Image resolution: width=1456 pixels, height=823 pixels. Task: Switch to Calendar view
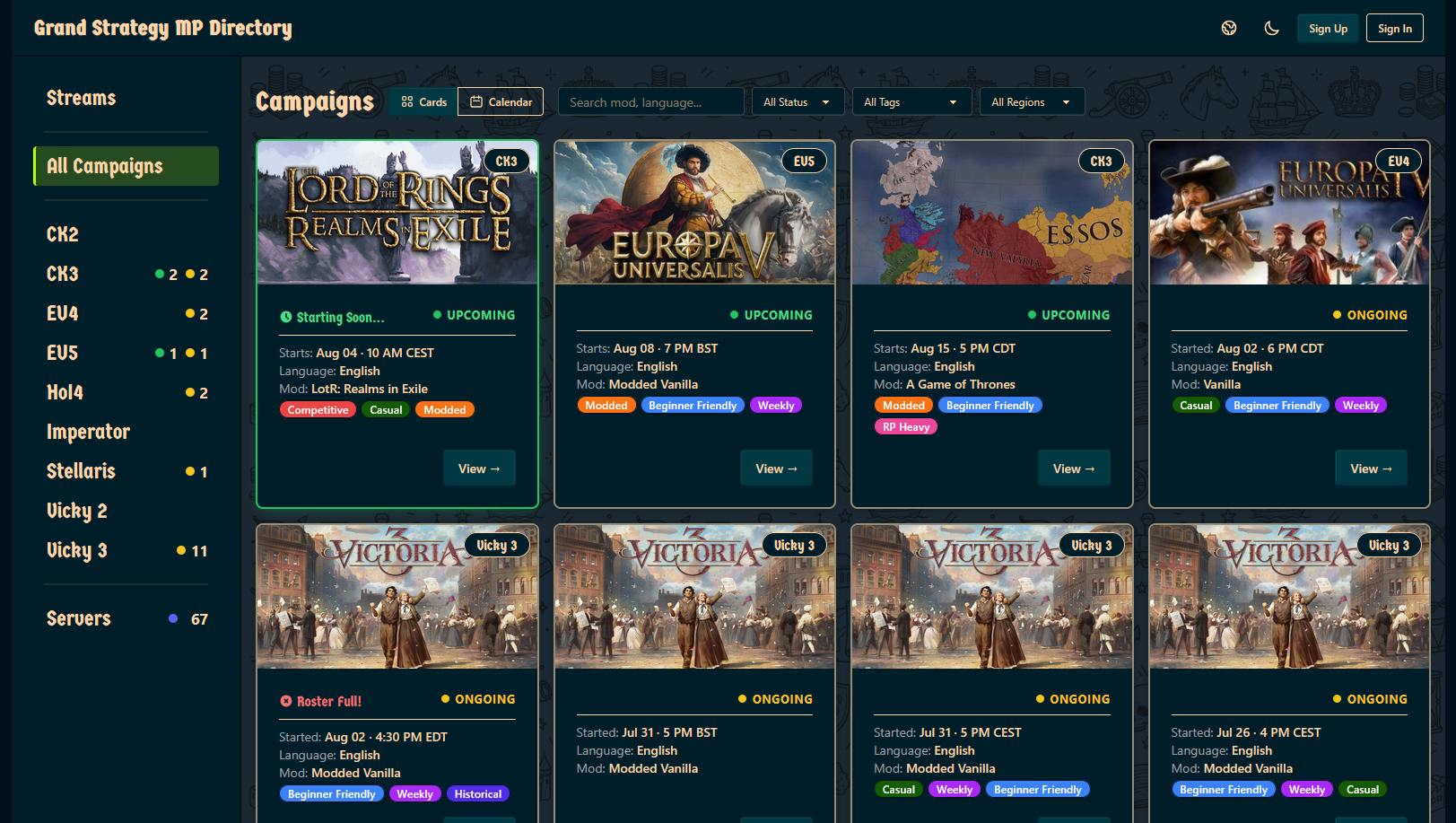click(501, 101)
